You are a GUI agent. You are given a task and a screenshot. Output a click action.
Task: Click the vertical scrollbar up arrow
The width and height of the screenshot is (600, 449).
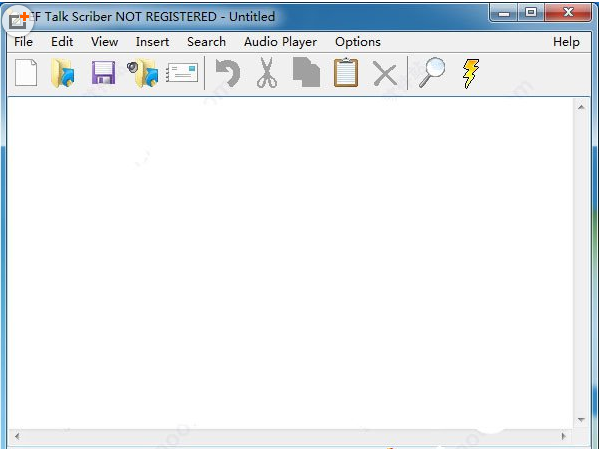coord(581,107)
